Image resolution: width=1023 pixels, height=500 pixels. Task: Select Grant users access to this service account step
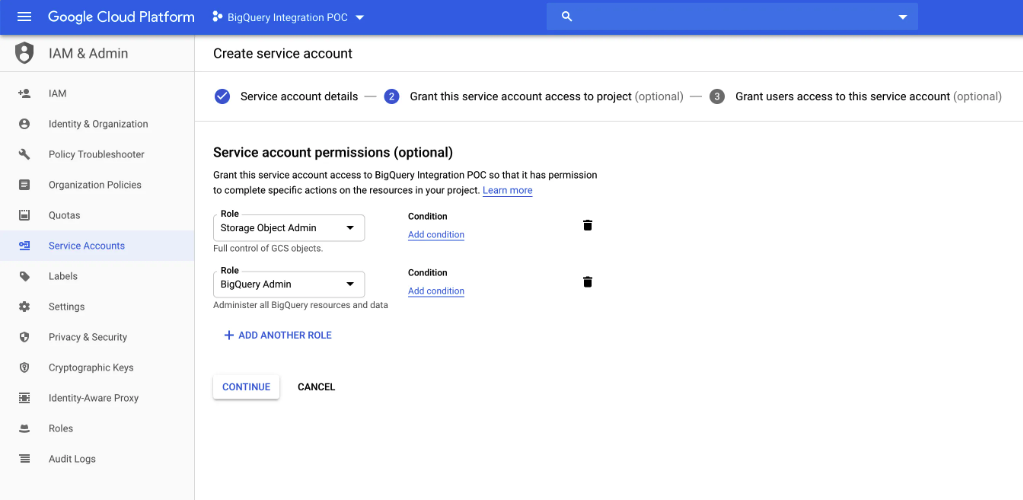point(868,97)
